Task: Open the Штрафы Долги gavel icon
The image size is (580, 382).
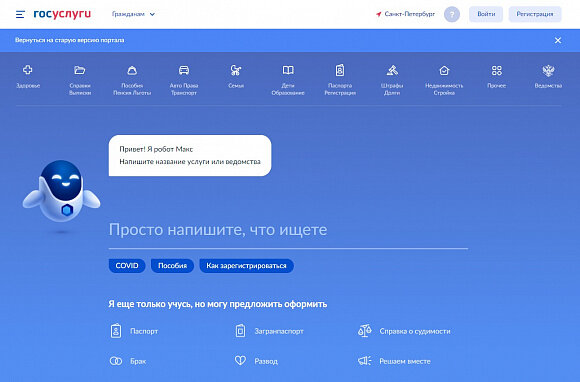Action: pyautogui.click(x=392, y=70)
